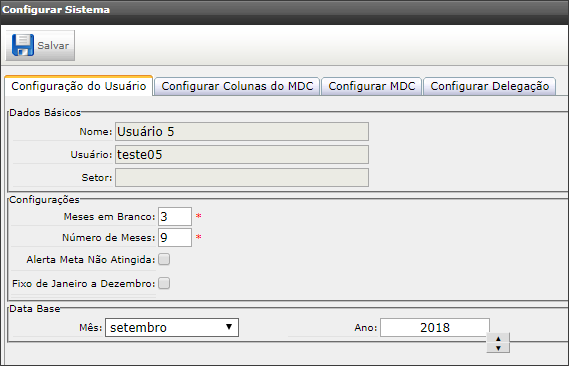Click the Ano field showing 2018
Image resolution: width=569 pixels, height=366 pixels.
pyautogui.click(x=435, y=328)
